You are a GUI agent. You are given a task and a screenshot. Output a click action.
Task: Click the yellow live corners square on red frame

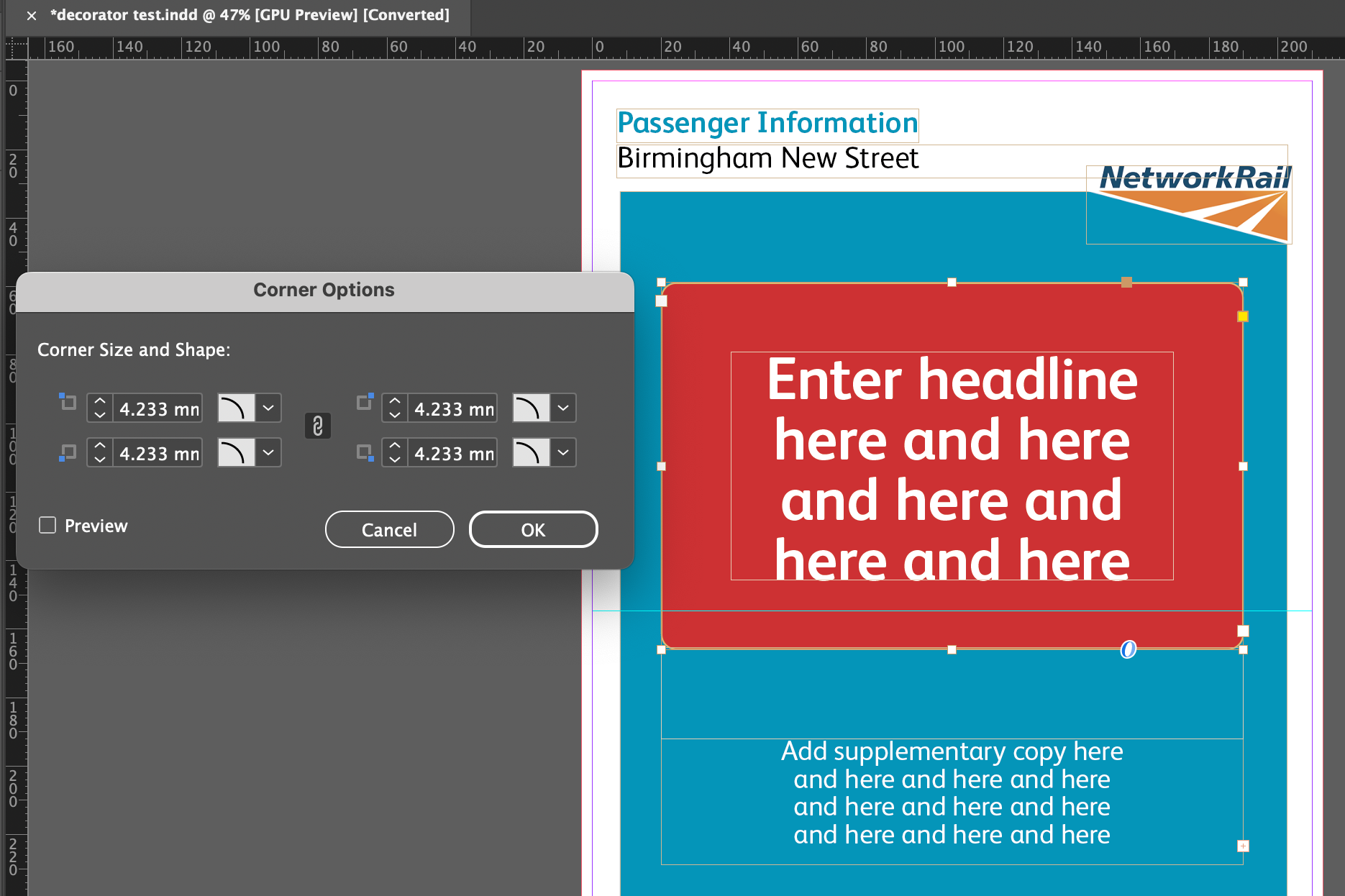click(x=1243, y=316)
